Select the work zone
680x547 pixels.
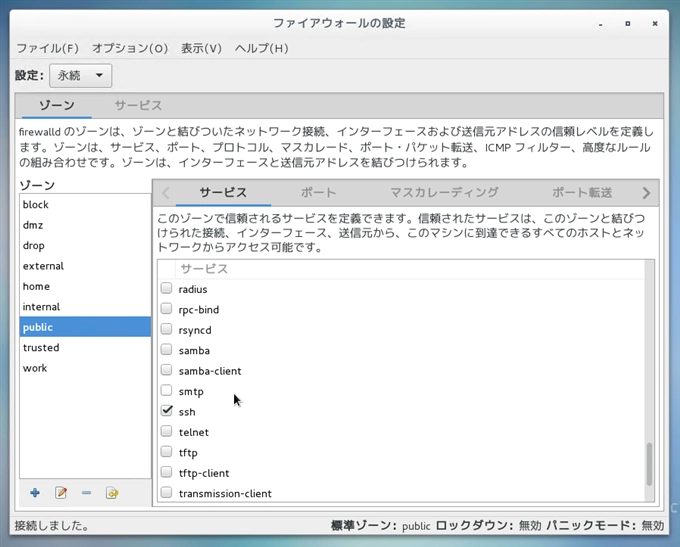click(85, 368)
